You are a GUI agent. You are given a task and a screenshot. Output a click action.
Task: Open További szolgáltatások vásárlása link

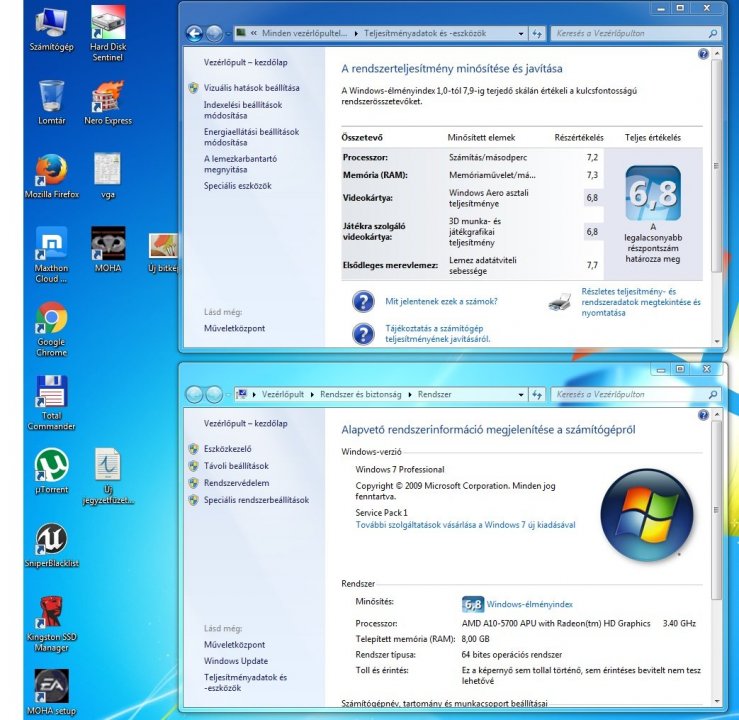point(465,525)
